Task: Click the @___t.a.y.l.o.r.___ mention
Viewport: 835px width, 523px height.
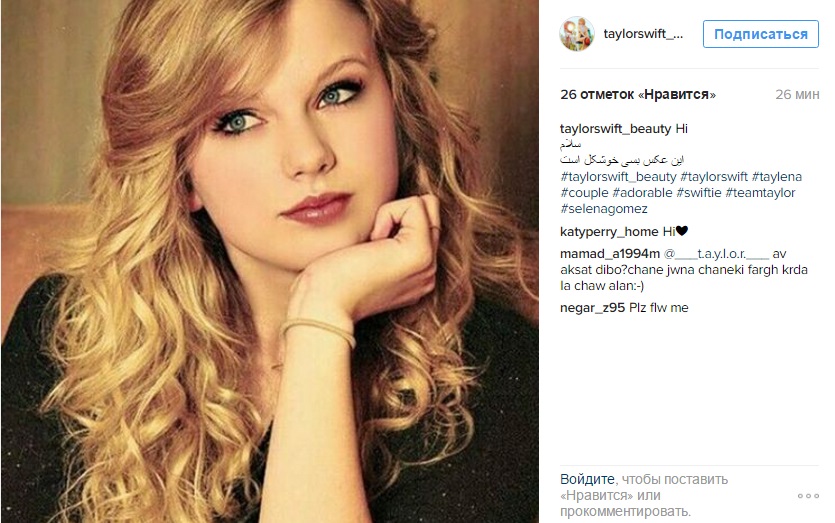Action: pos(716,254)
